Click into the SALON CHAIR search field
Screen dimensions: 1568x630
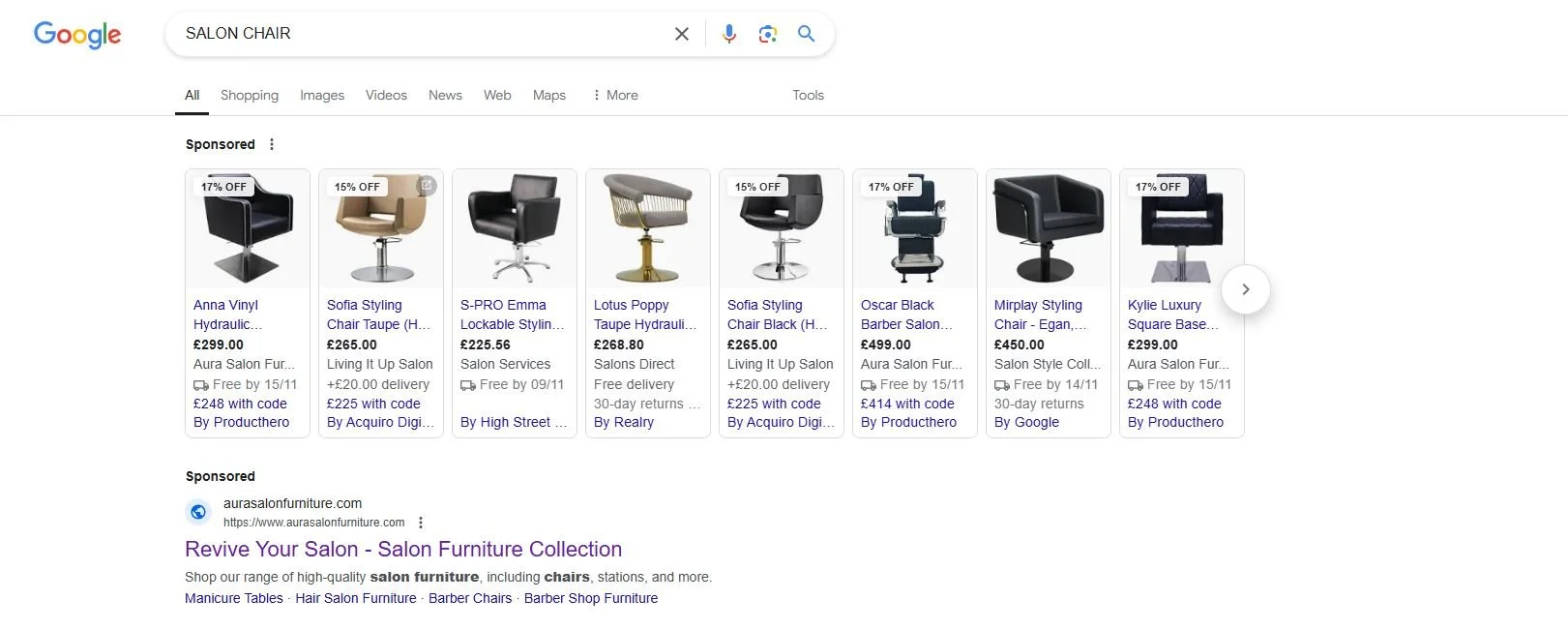[x=421, y=34]
